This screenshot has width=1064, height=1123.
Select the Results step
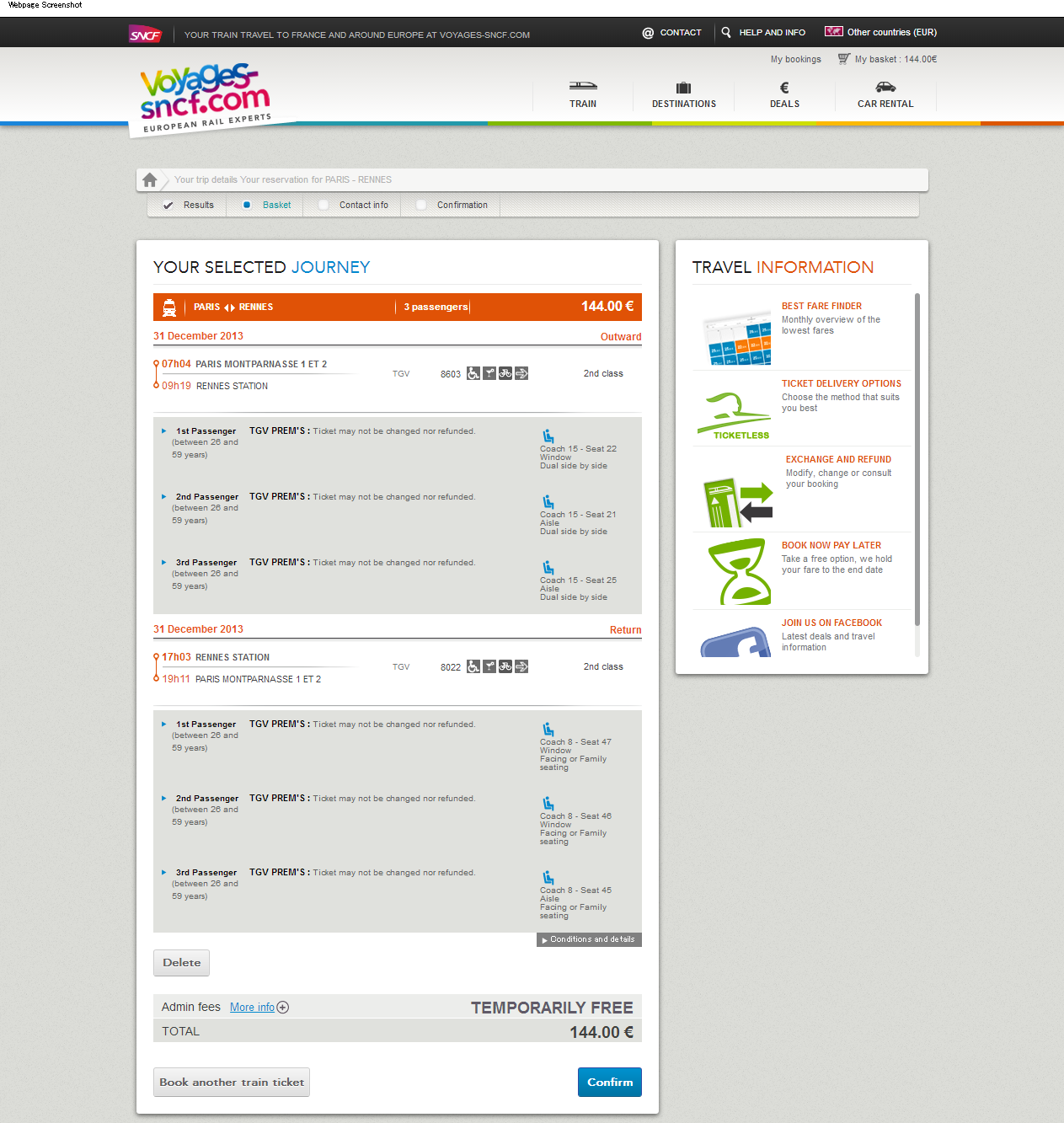pos(188,205)
